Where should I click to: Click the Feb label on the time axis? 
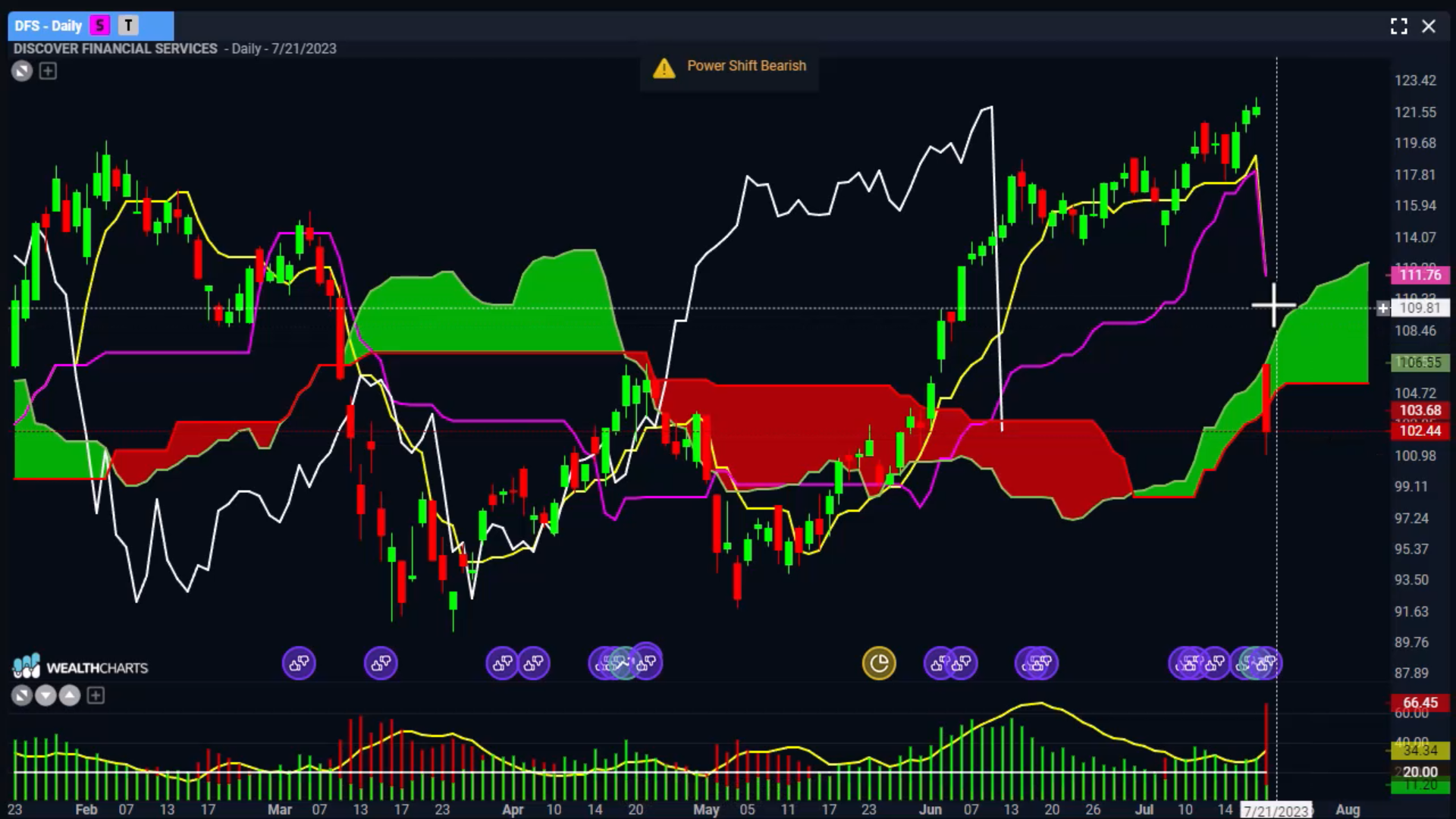[86, 809]
